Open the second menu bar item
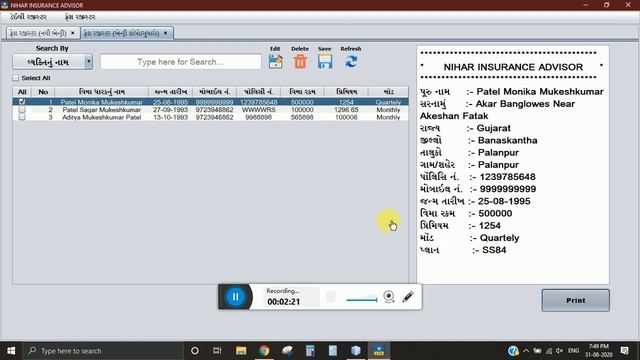The height and width of the screenshot is (360, 640). [80, 17]
